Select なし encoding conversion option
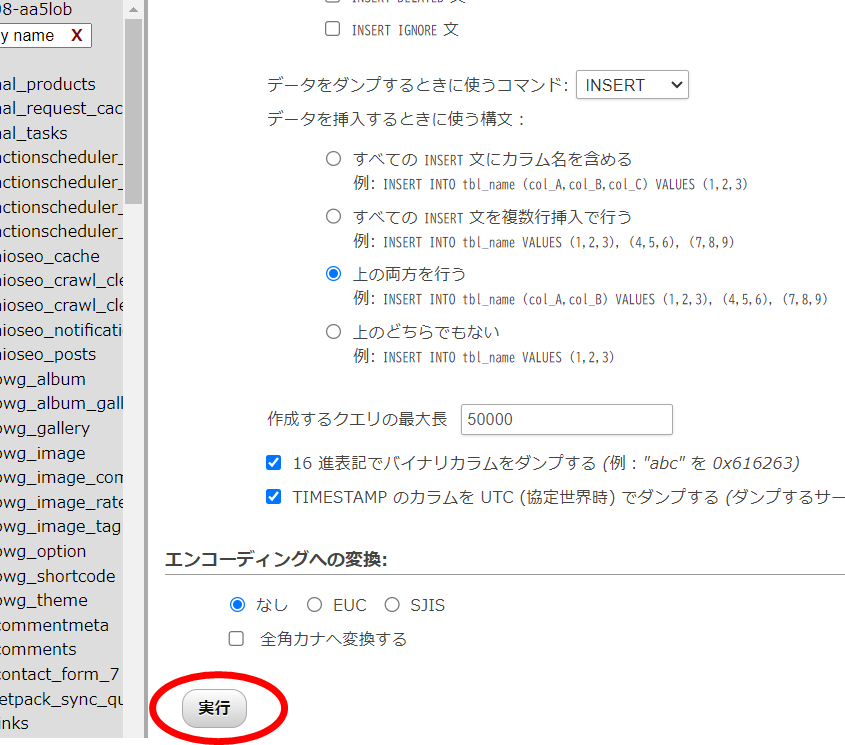 237,605
